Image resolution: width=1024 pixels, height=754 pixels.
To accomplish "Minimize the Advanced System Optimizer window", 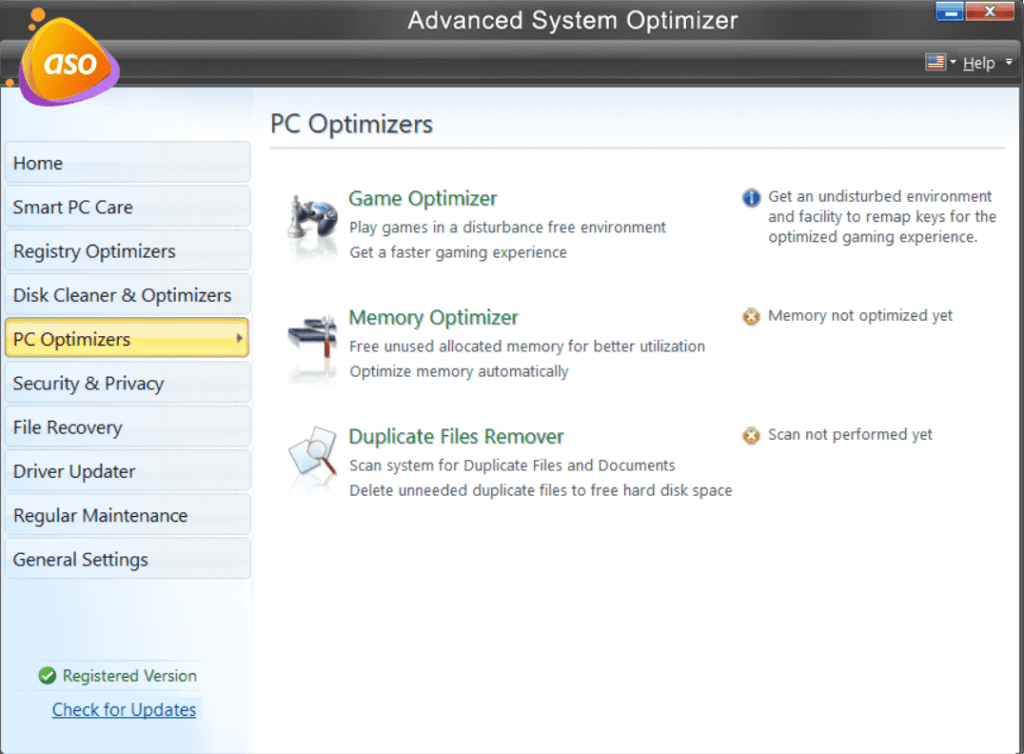I will (949, 11).
